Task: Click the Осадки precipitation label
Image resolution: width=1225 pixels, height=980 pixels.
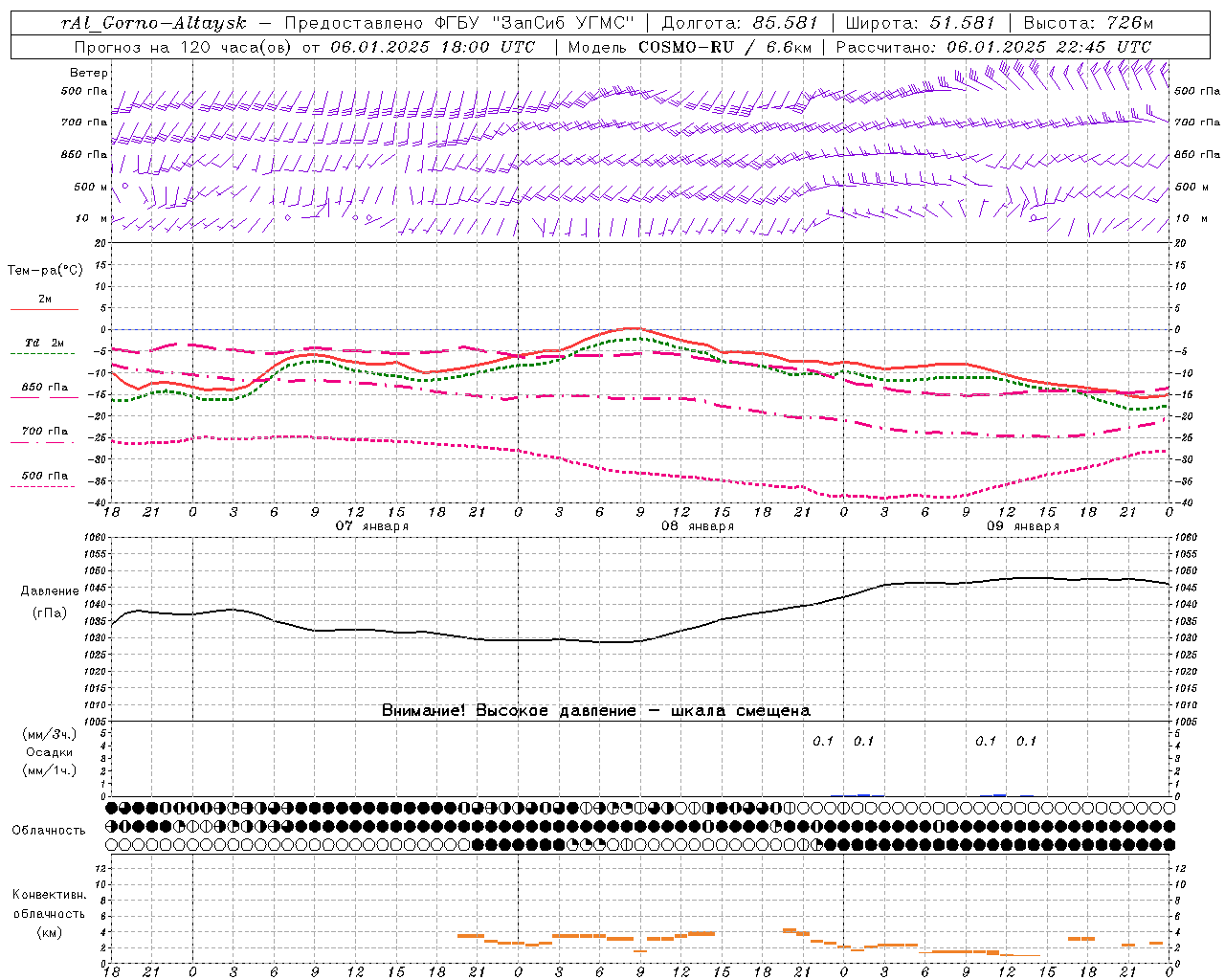Action: [50, 752]
